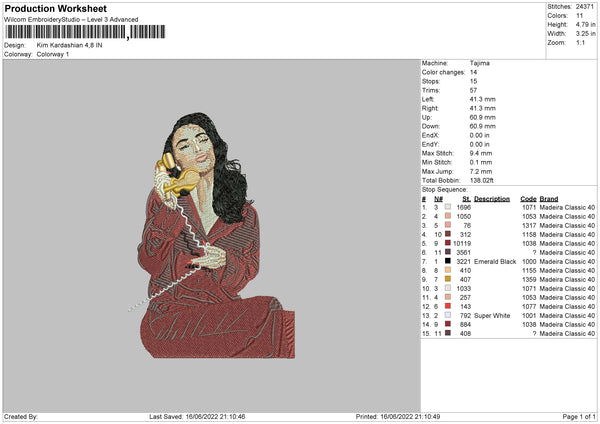
Task: Click the black swatch beside Emerald Black
Action: click(x=448, y=261)
